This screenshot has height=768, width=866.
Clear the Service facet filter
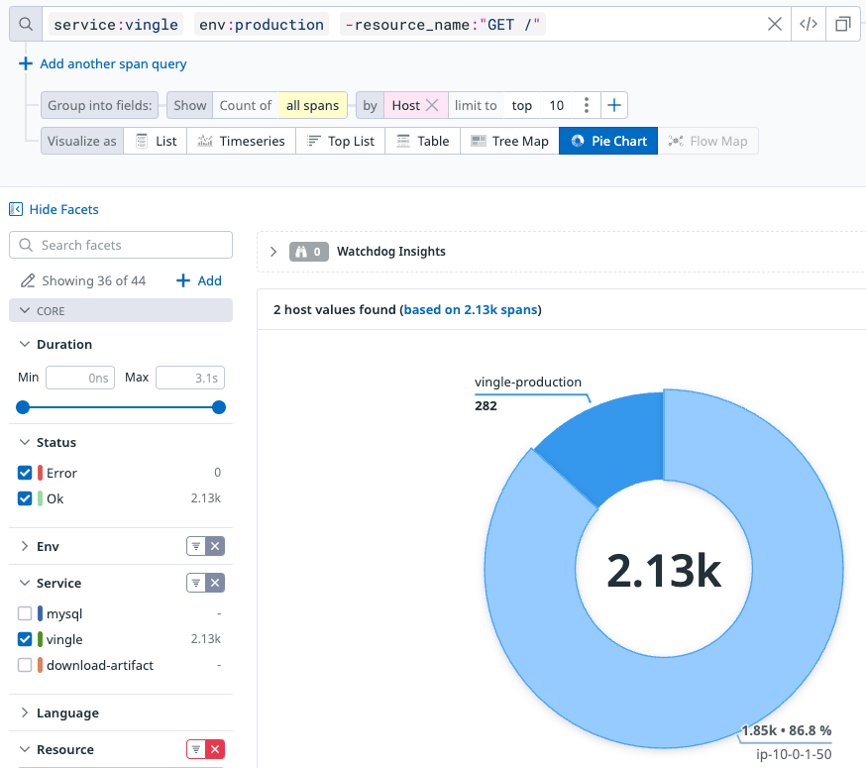[215, 582]
